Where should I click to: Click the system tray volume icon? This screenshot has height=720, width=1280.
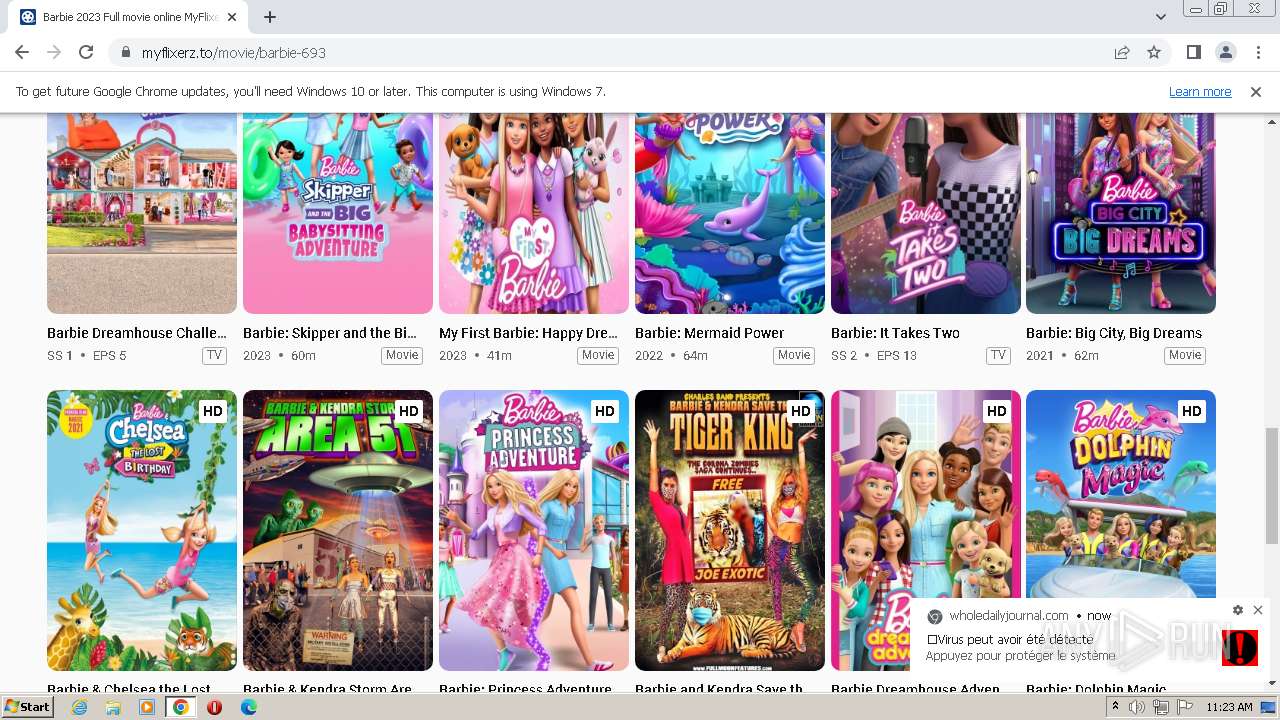click(x=1137, y=707)
